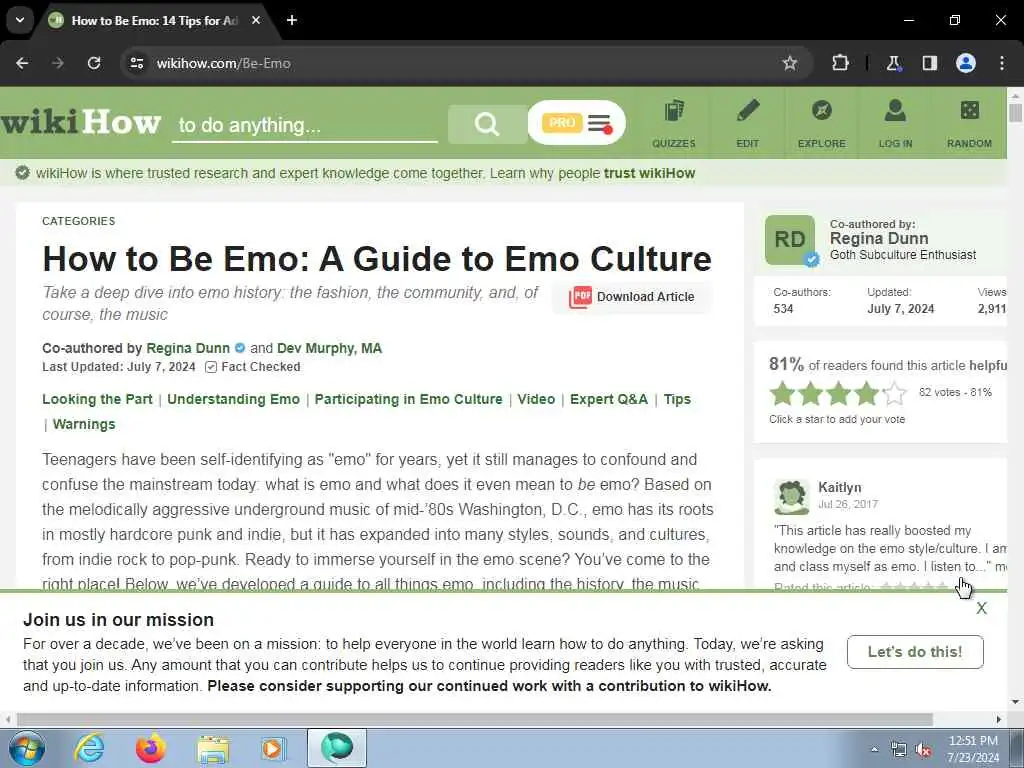Open the Quizzes icon
The image size is (1024, 768).
pyautogui.click(x=674, y=123)
